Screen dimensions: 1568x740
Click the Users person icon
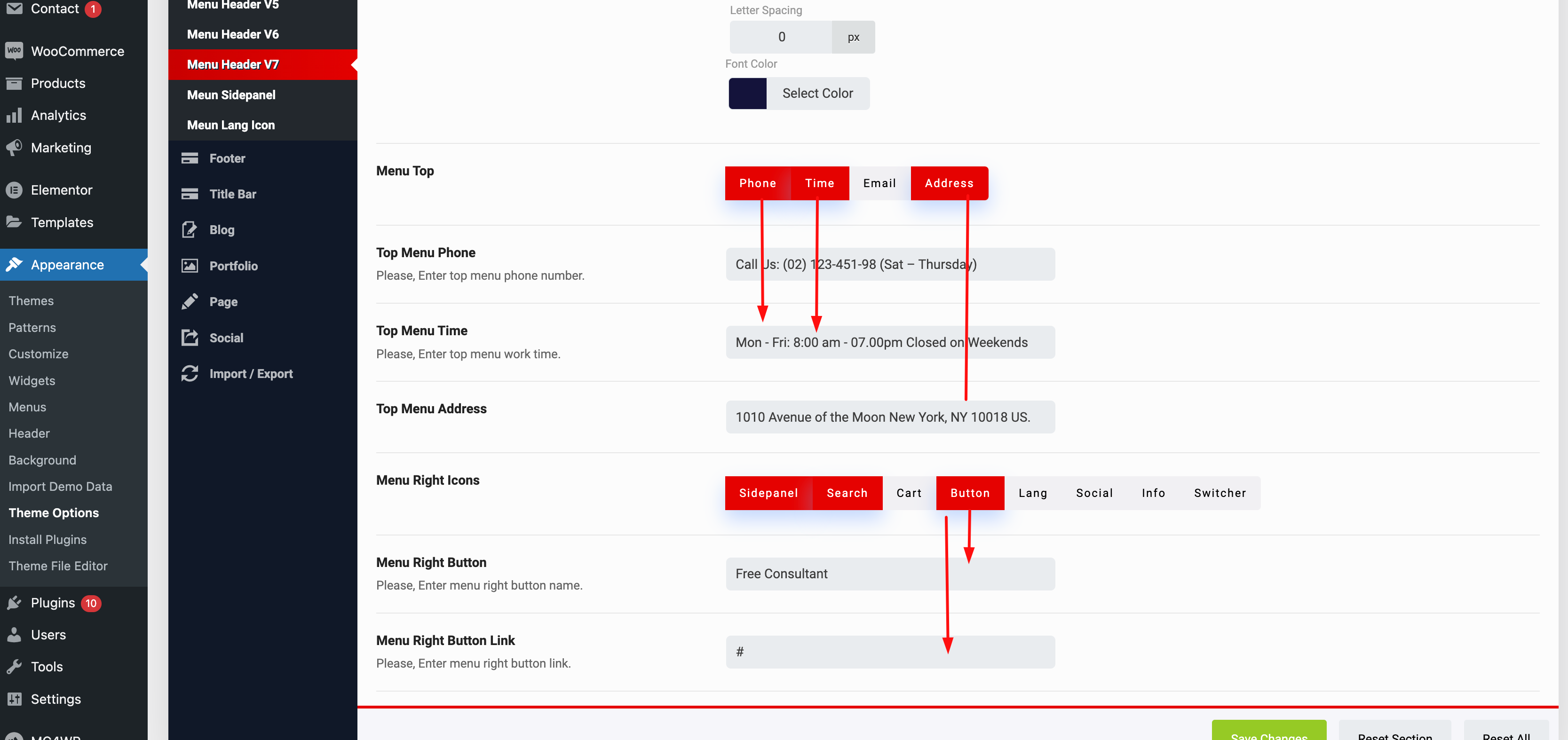[14, 634]
